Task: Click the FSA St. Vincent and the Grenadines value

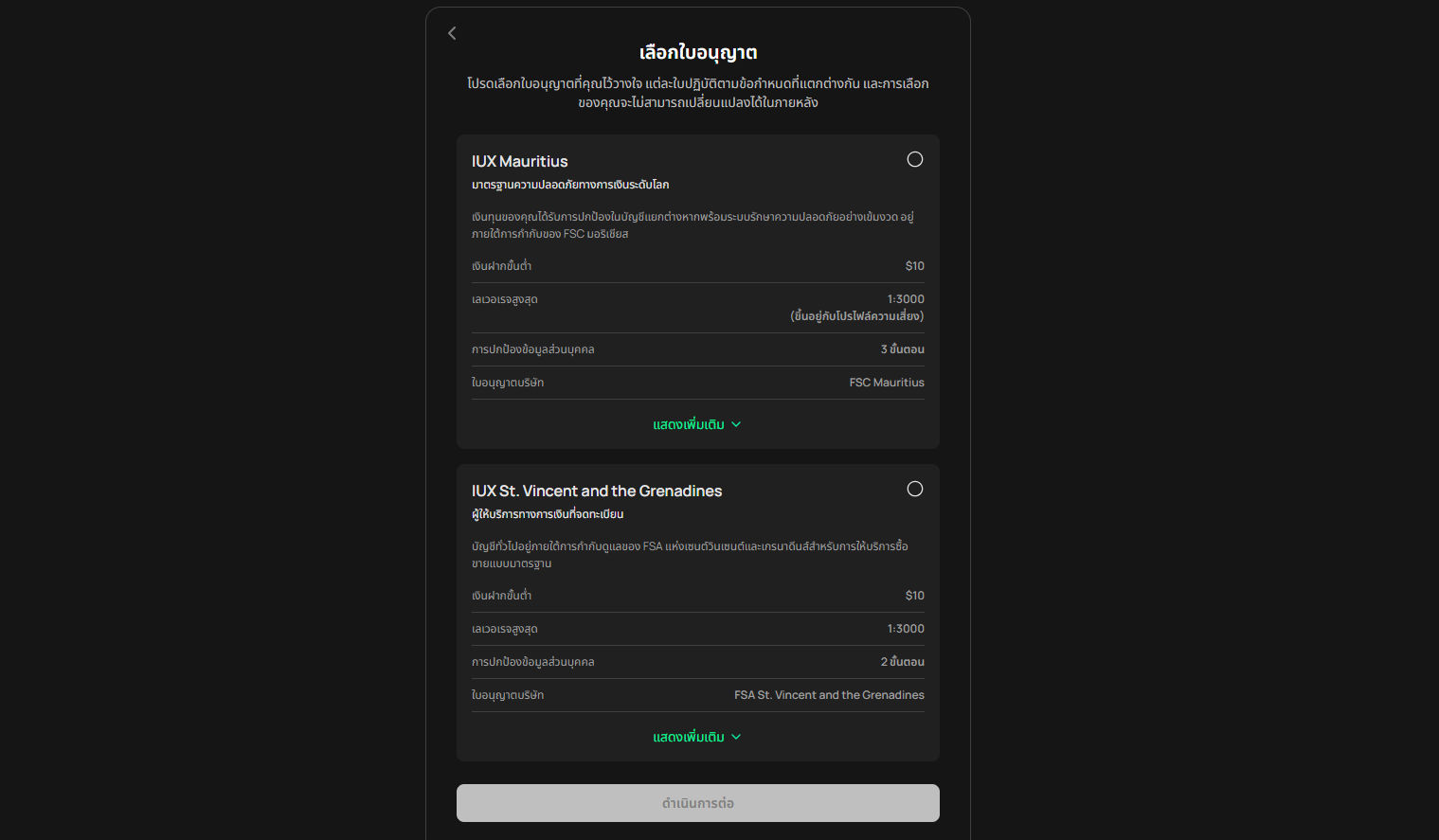Action: click(x=829, y=695)
